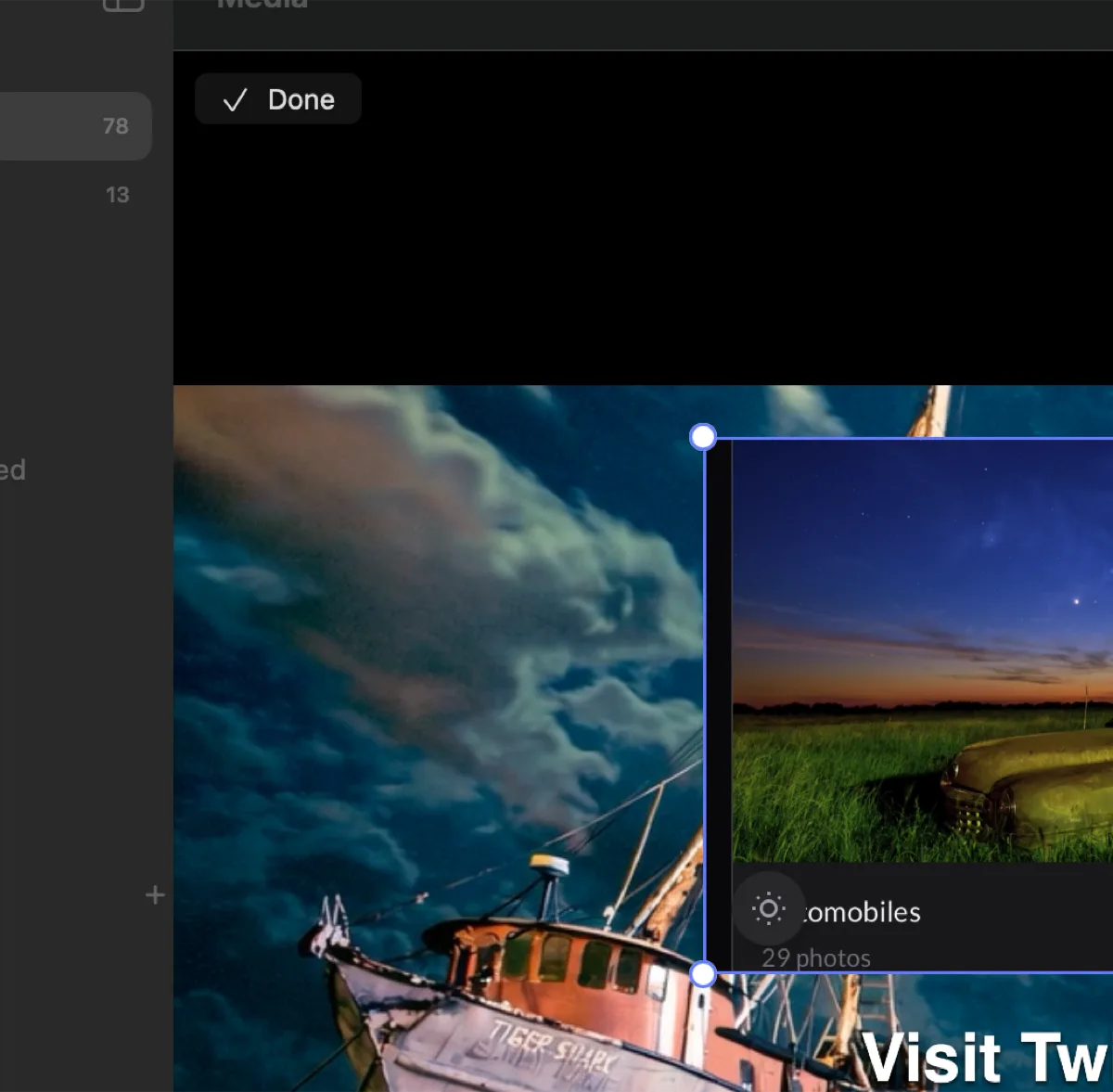Click the brightness sun icon on the thumbnail
1113x1092 pixels.
[768, 908]
